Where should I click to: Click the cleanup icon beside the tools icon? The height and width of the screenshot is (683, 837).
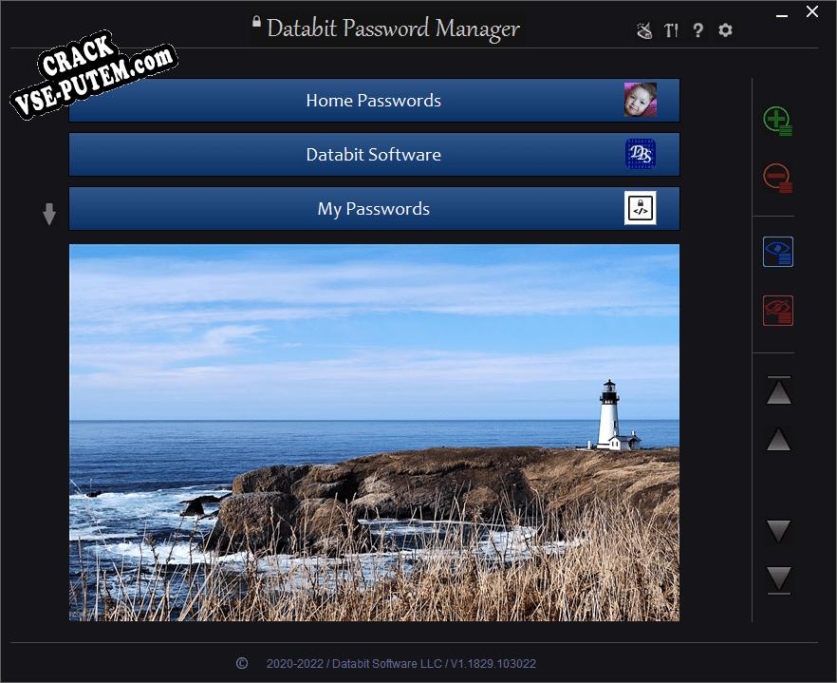645,30
